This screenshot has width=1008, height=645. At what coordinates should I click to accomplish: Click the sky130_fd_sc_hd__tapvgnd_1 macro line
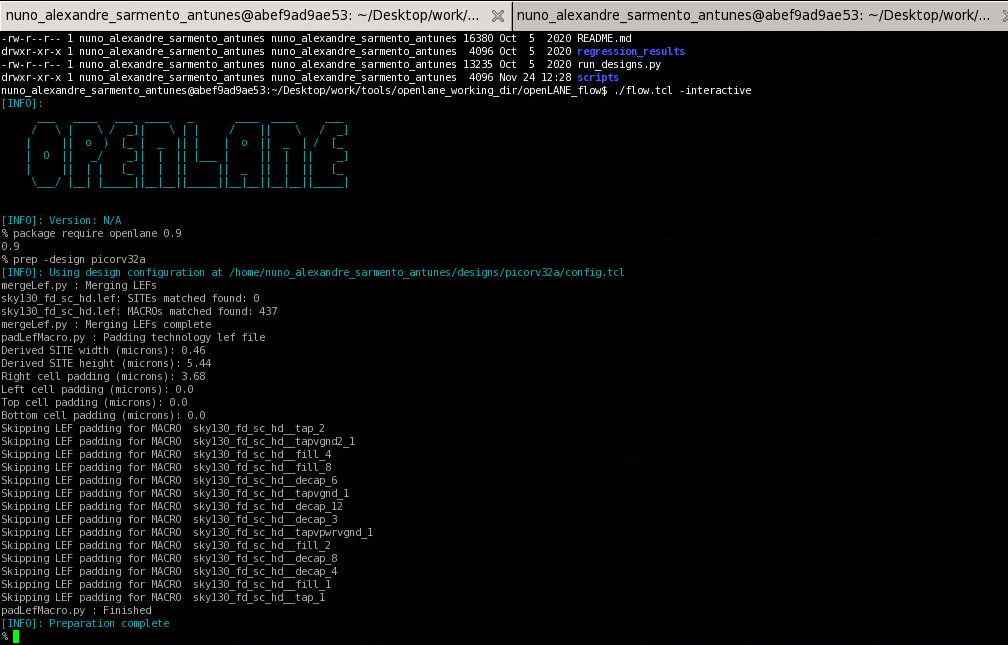[175, 493]
